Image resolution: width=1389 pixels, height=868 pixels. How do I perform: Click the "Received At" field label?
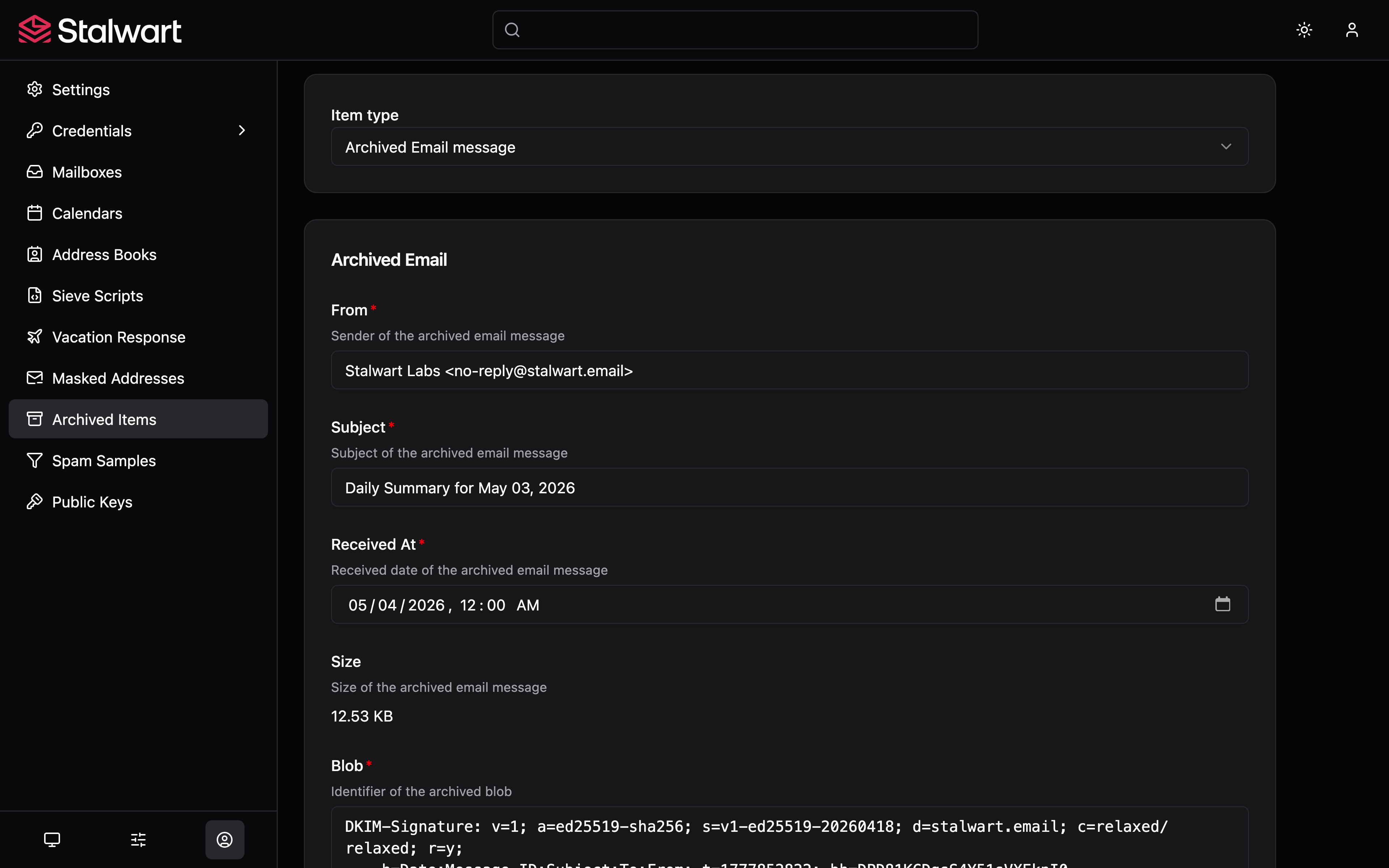pyautogui.click(x=373, y=544)
